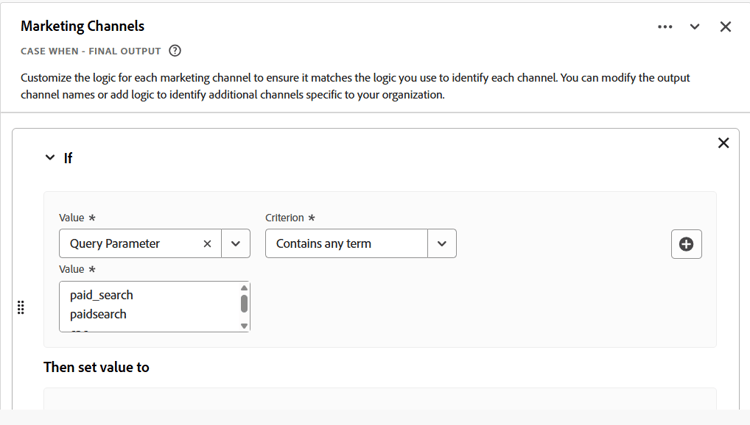750x425 pixels.
Task: Open the Contains any term dropdown arrow
Action: click(442, 244)
